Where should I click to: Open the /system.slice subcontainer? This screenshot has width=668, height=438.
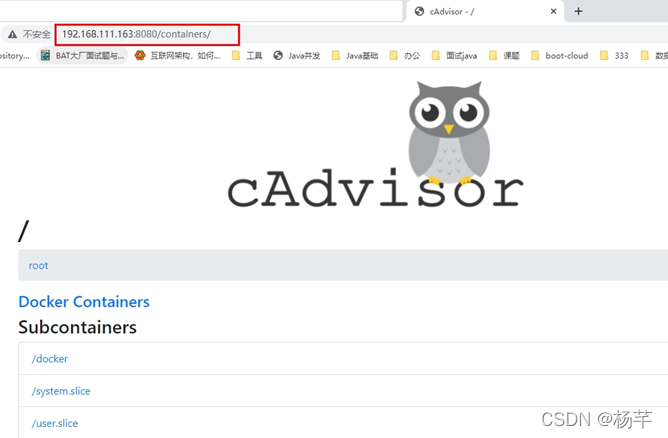click(61, 391)
